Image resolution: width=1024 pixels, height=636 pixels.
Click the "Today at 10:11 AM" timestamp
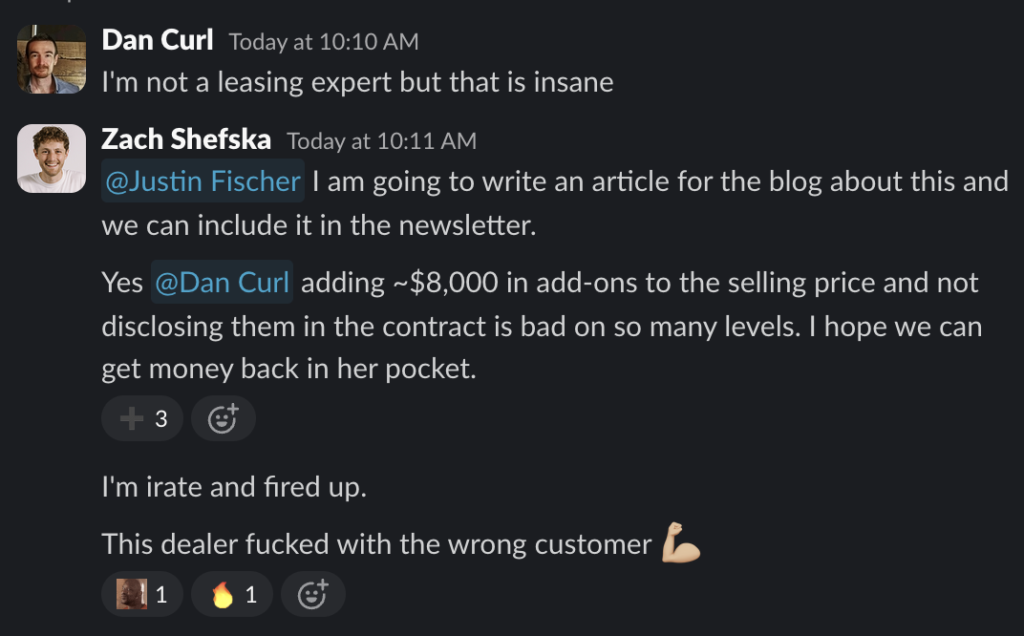point(382,142)
